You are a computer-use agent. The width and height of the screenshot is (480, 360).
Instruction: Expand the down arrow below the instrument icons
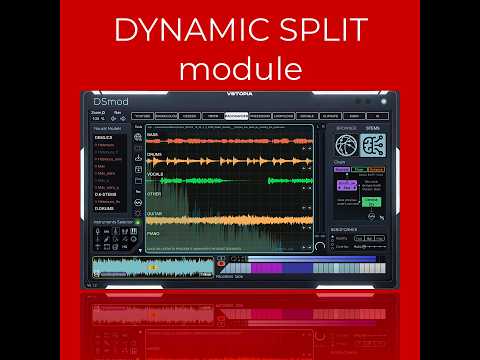pyautogui.click(x=140, y=250)
